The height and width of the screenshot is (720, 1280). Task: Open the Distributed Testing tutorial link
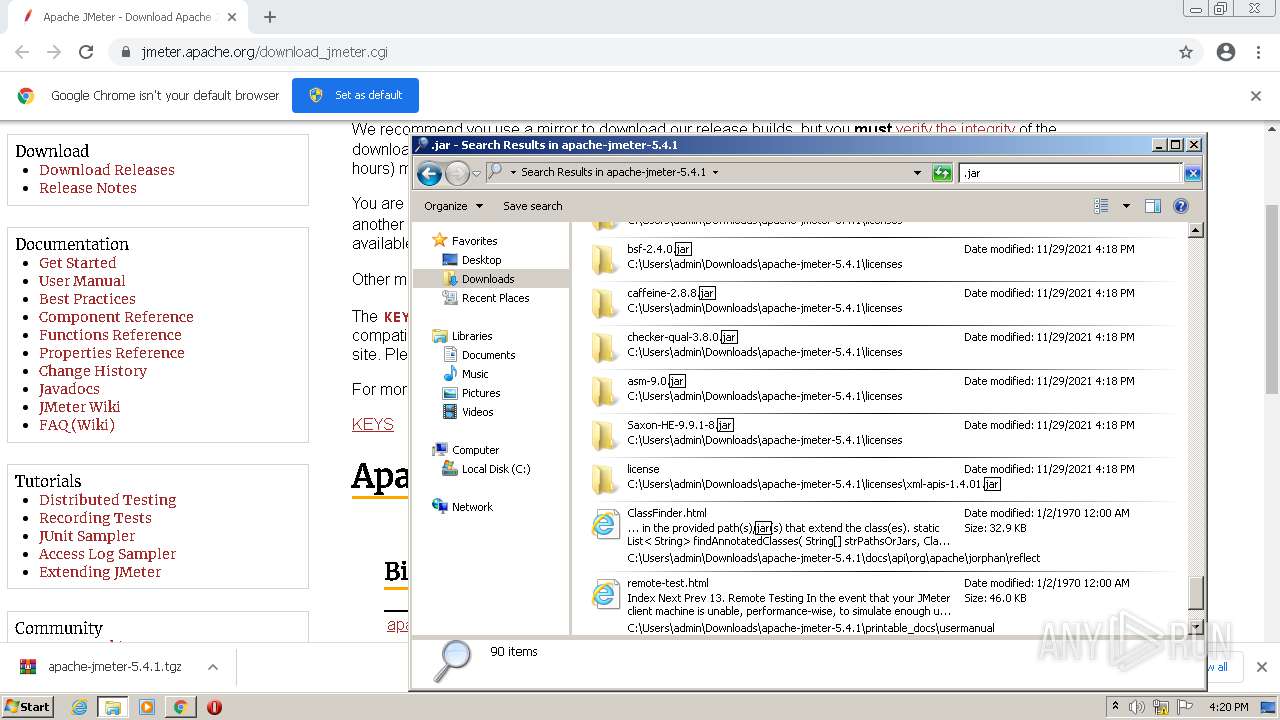[x=108, y=500]
